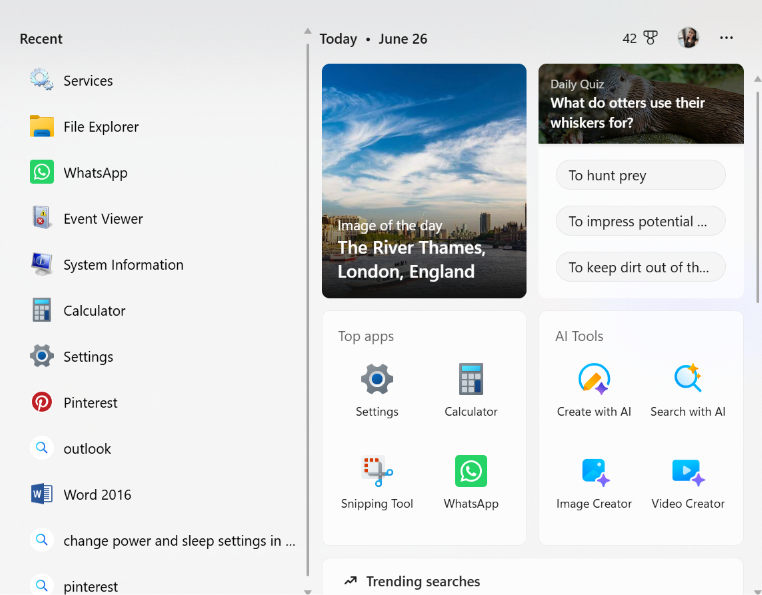Click the System Information text entry
This screenshot has width=762, height=595.
tap(123, 265)
